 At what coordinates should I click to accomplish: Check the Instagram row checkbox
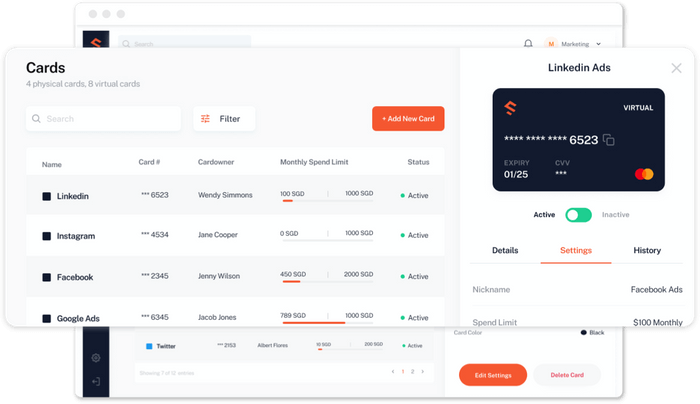coord(46,236)
